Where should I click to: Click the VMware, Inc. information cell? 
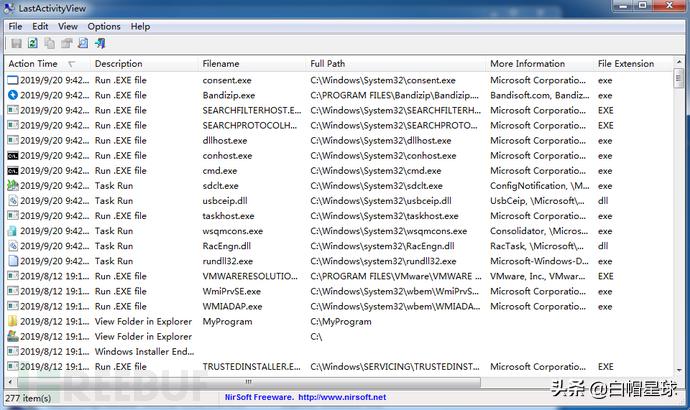point(538,276)
